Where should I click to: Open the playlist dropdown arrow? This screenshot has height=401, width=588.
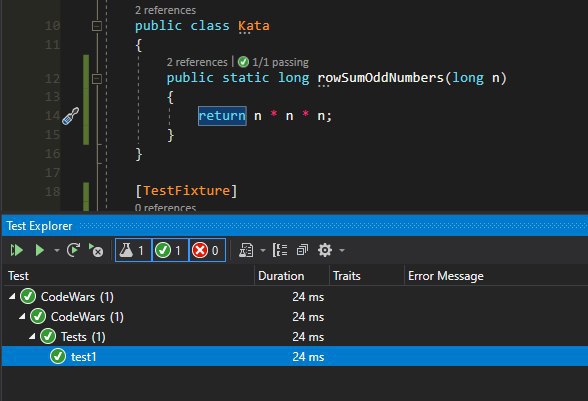263,250
